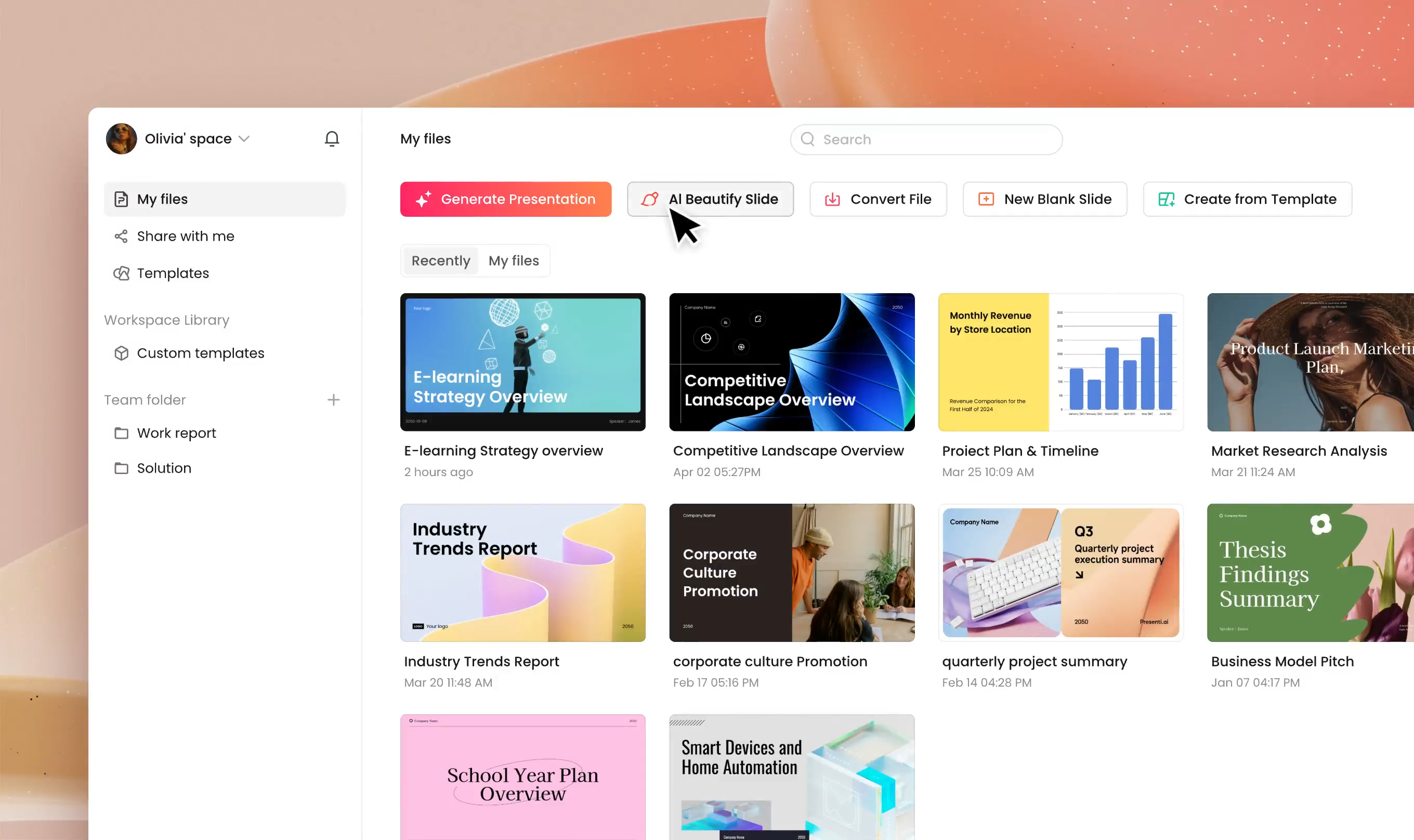Image resolution: width=1414 pixels, height=840 pixels.
Task: Click 'Market Research Analysis' file title
Action: coord(1299,451)
